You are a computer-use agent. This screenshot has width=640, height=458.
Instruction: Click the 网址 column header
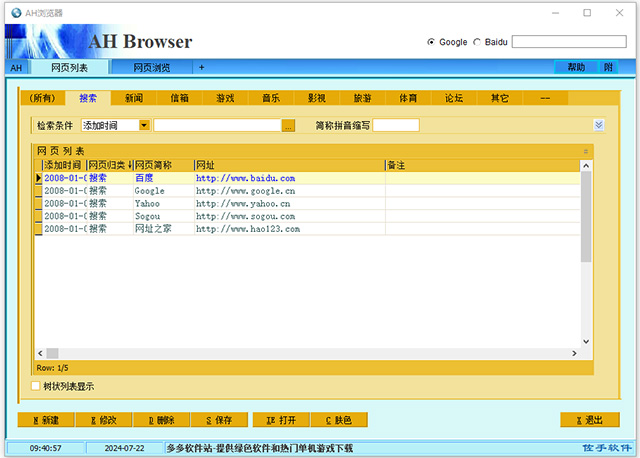tap(290, 165)
